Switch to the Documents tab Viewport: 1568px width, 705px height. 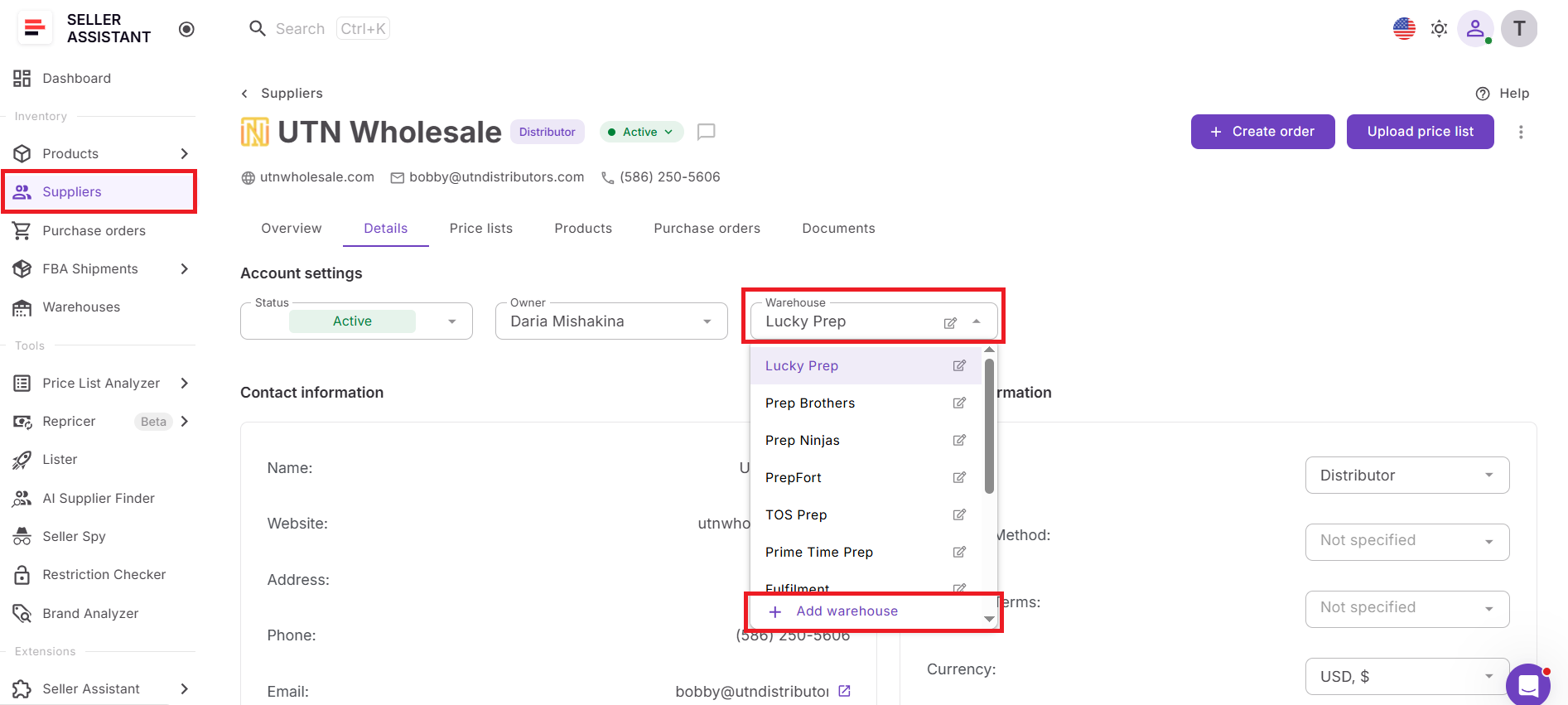point(838,228)
